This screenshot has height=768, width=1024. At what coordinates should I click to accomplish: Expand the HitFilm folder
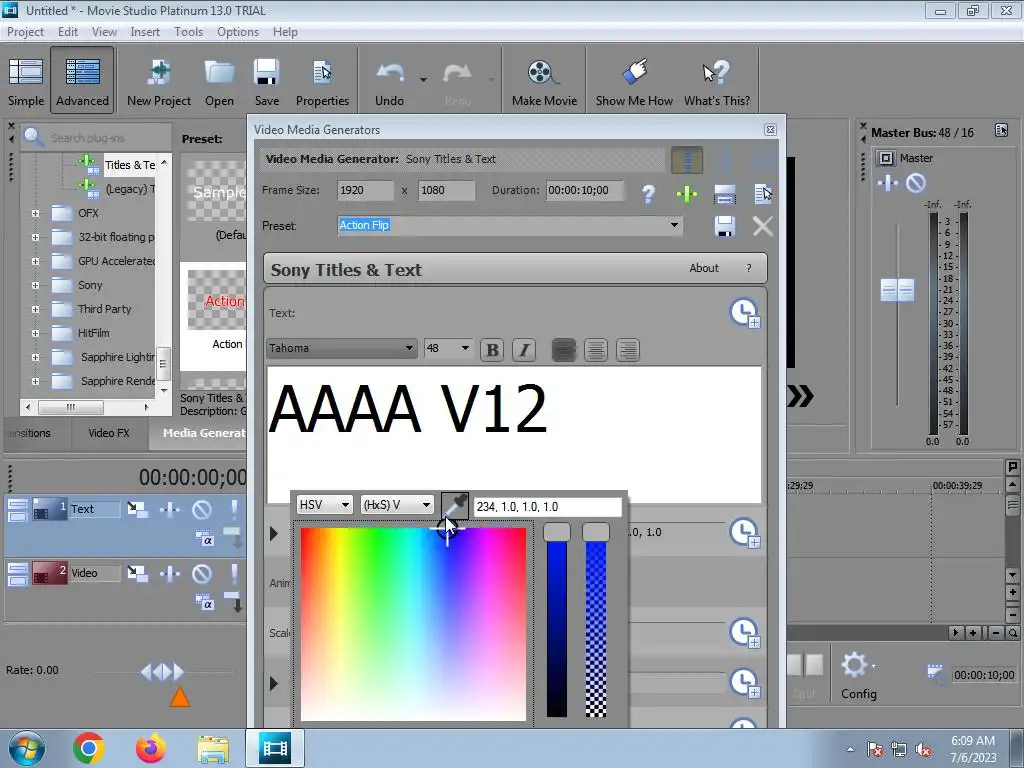pyautogui.click(x=35, y=333)
